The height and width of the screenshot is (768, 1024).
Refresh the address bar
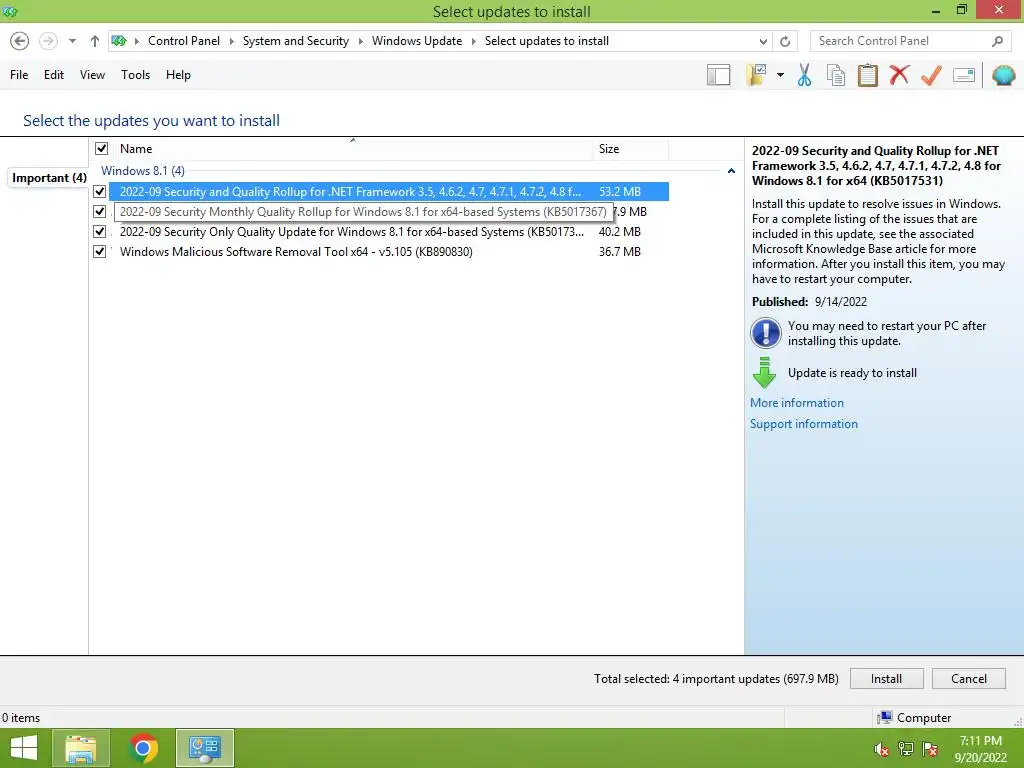coord(785,41)
